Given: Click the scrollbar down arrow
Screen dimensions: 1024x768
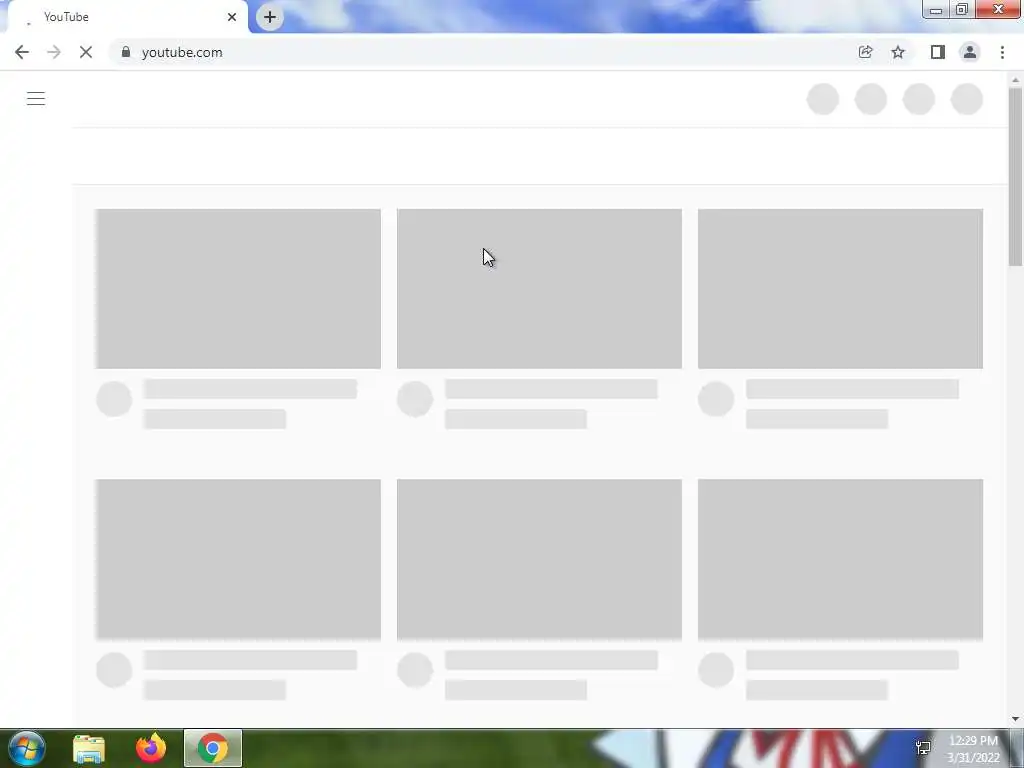Looking at the screenshot, I should [1015, 719].
